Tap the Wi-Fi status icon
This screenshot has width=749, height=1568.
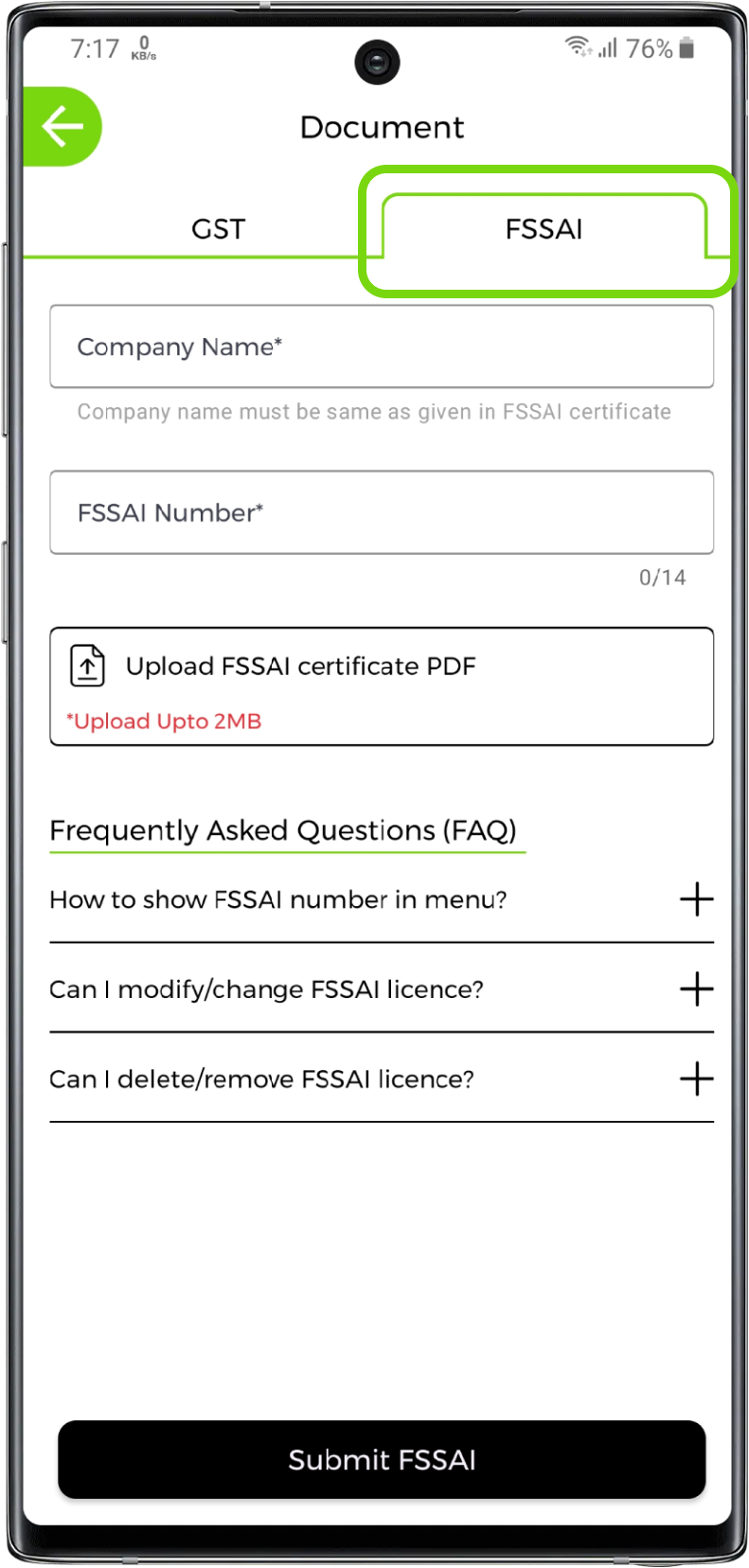[x=577, y=45]
